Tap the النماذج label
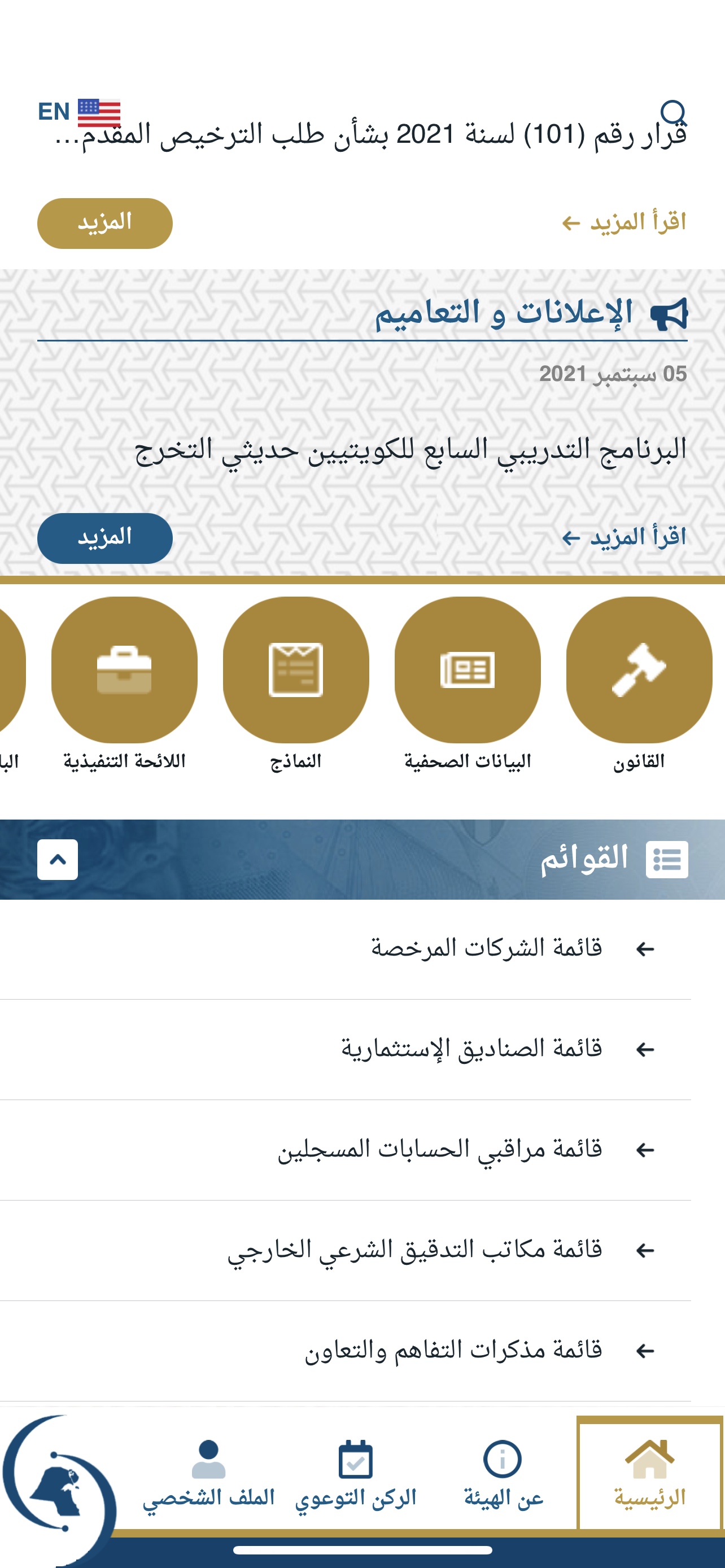This screenshot has height=1568, width=725. pyautogui.click(x=296, y=761)
